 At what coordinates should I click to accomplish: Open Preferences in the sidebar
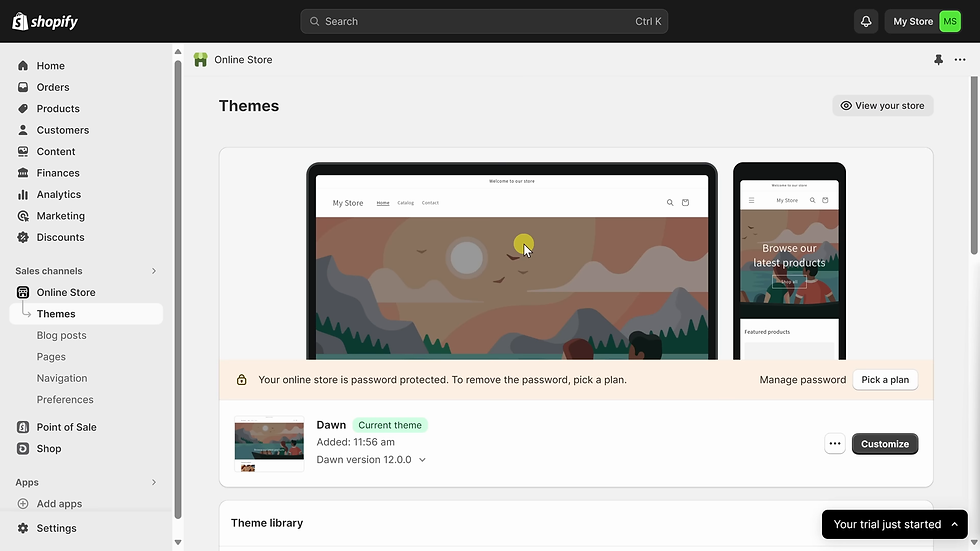65,399
